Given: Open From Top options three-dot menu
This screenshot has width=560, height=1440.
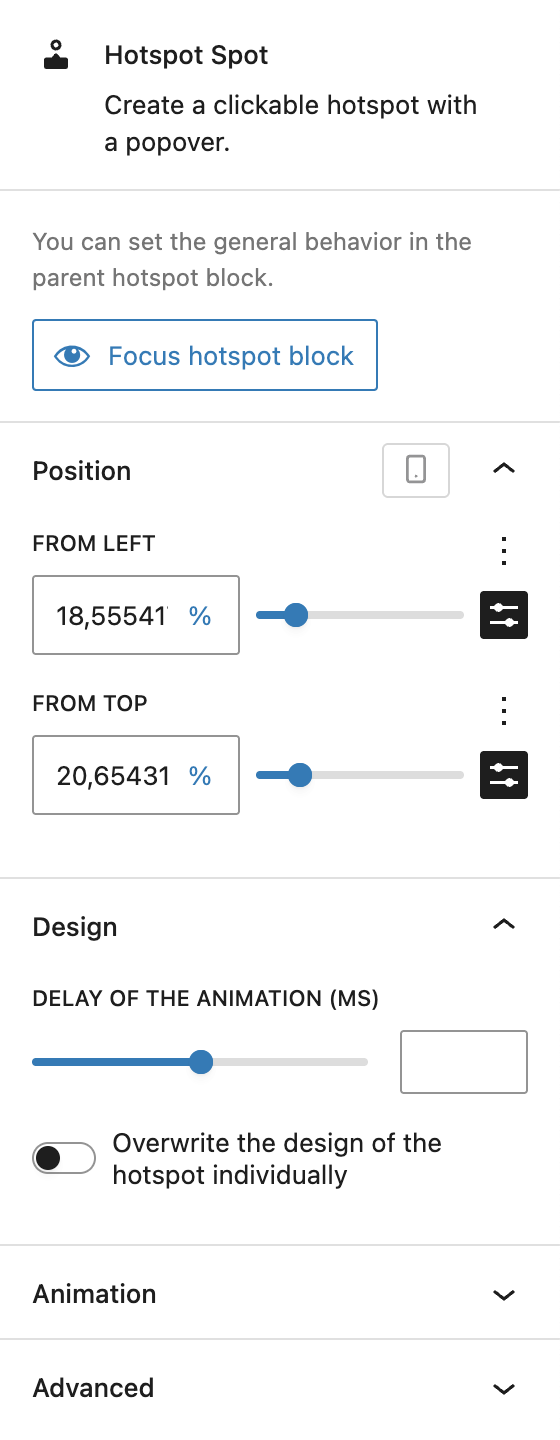Looking at the screenshot, I should (504, 710).
